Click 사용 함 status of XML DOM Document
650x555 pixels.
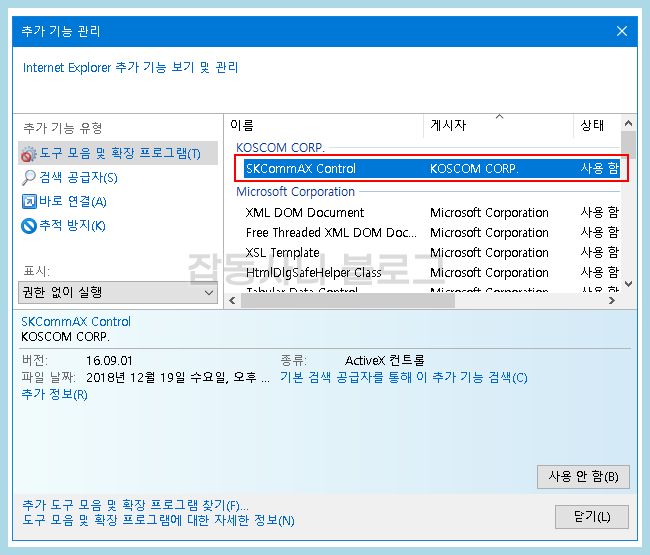coord(599,213)
